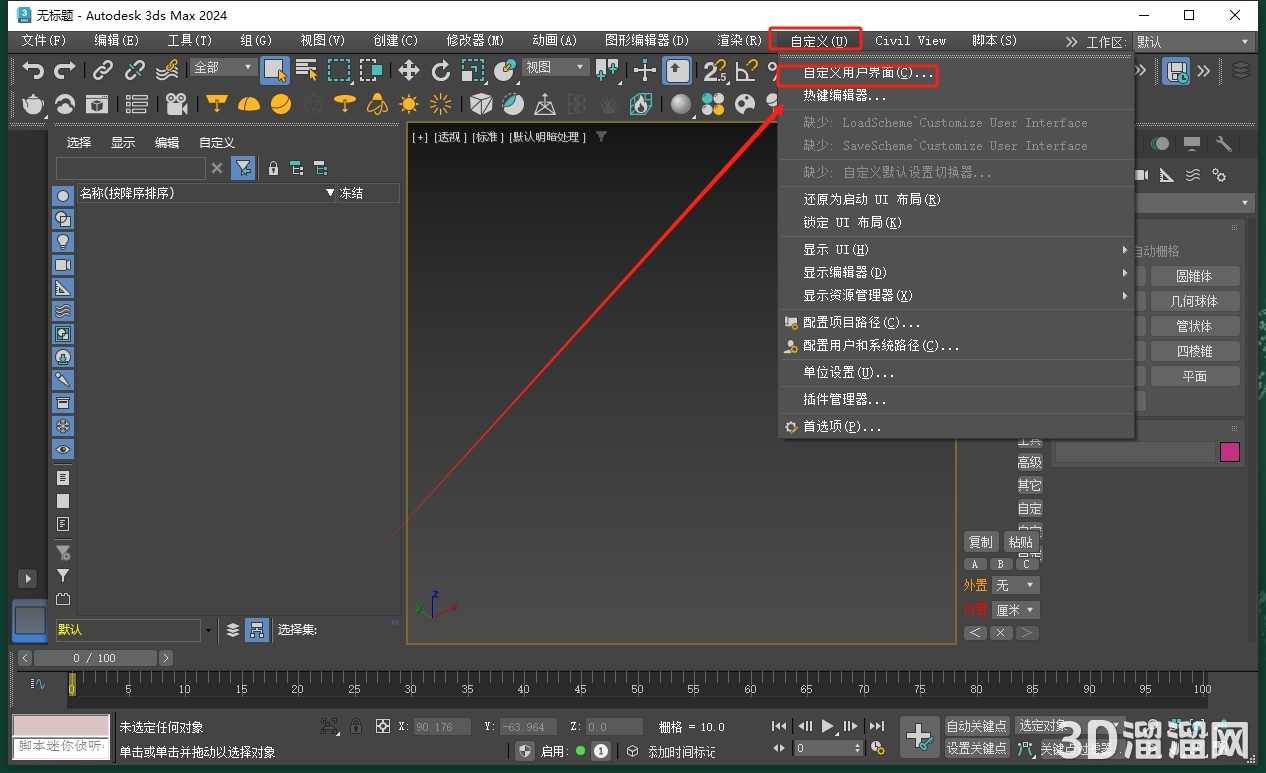This screenshot has height=773, width=1266.
Task: Click the 几何球体 primitive button
Action: (1195, 301)
